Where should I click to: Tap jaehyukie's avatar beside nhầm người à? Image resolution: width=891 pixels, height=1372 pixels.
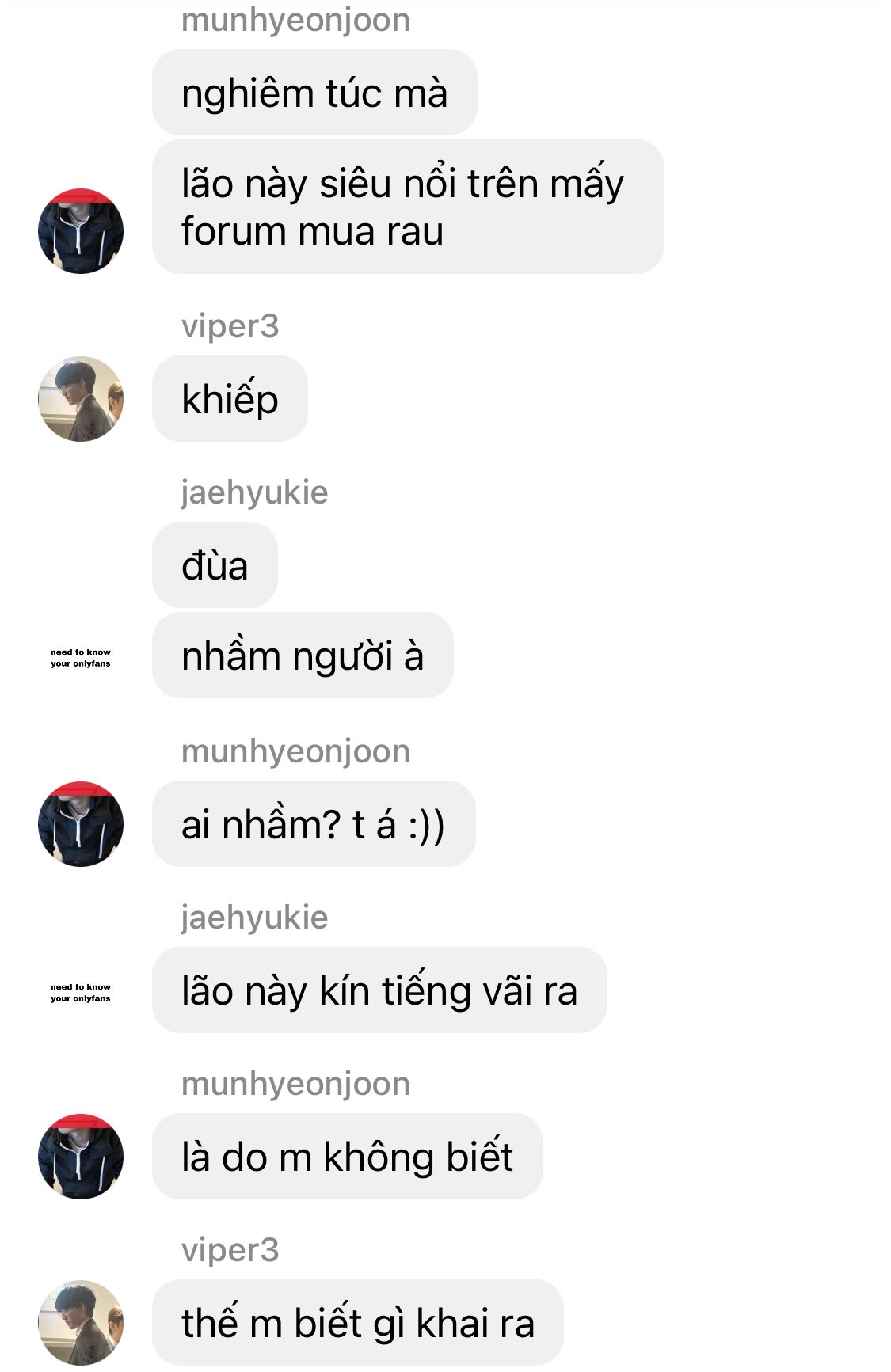coord(81,657)
